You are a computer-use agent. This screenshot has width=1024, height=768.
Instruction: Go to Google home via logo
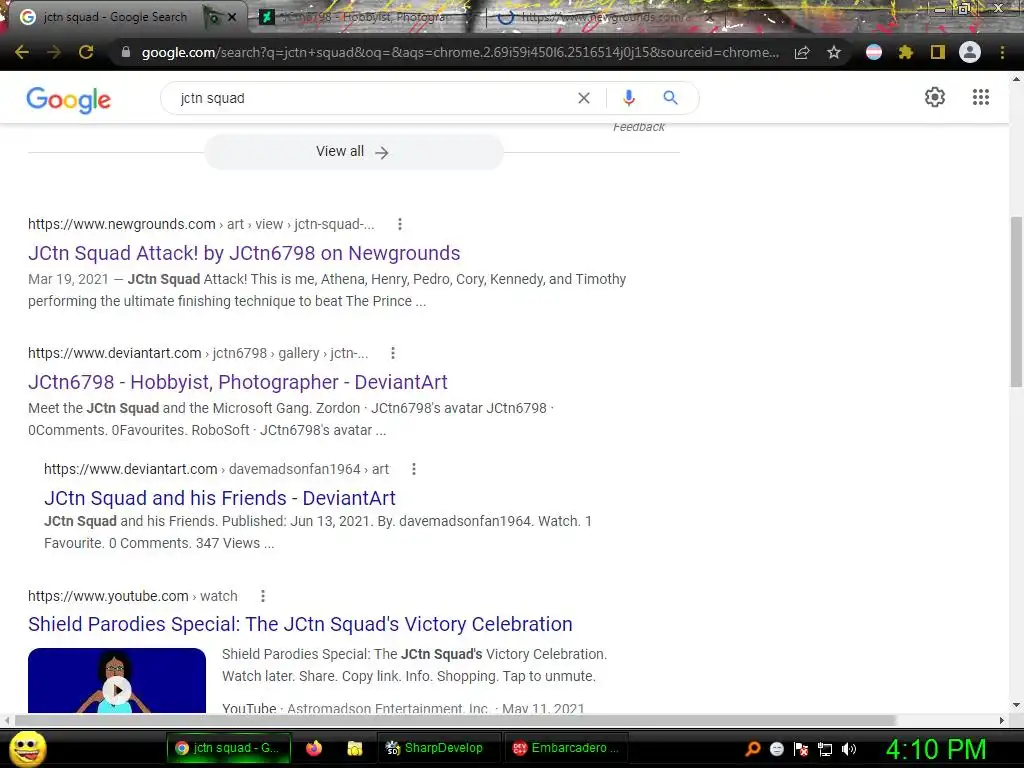(69, 99)
